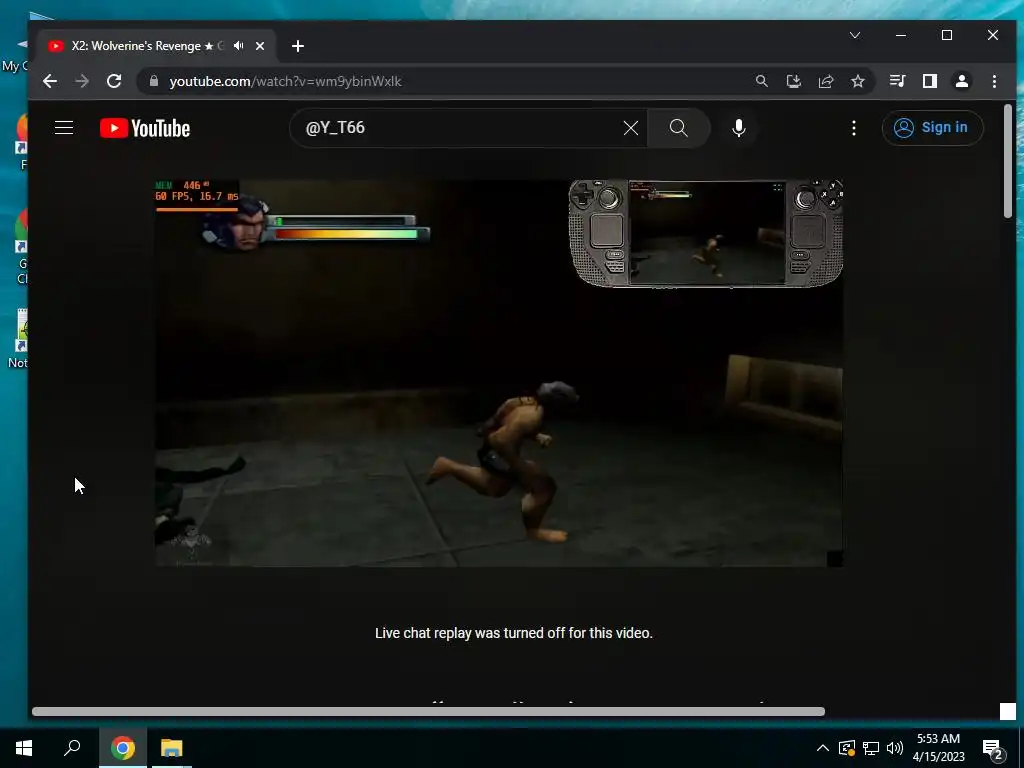Sign in to YouTube
The width and height of the screenshot is (1024, 768).
tap(932, 128)
